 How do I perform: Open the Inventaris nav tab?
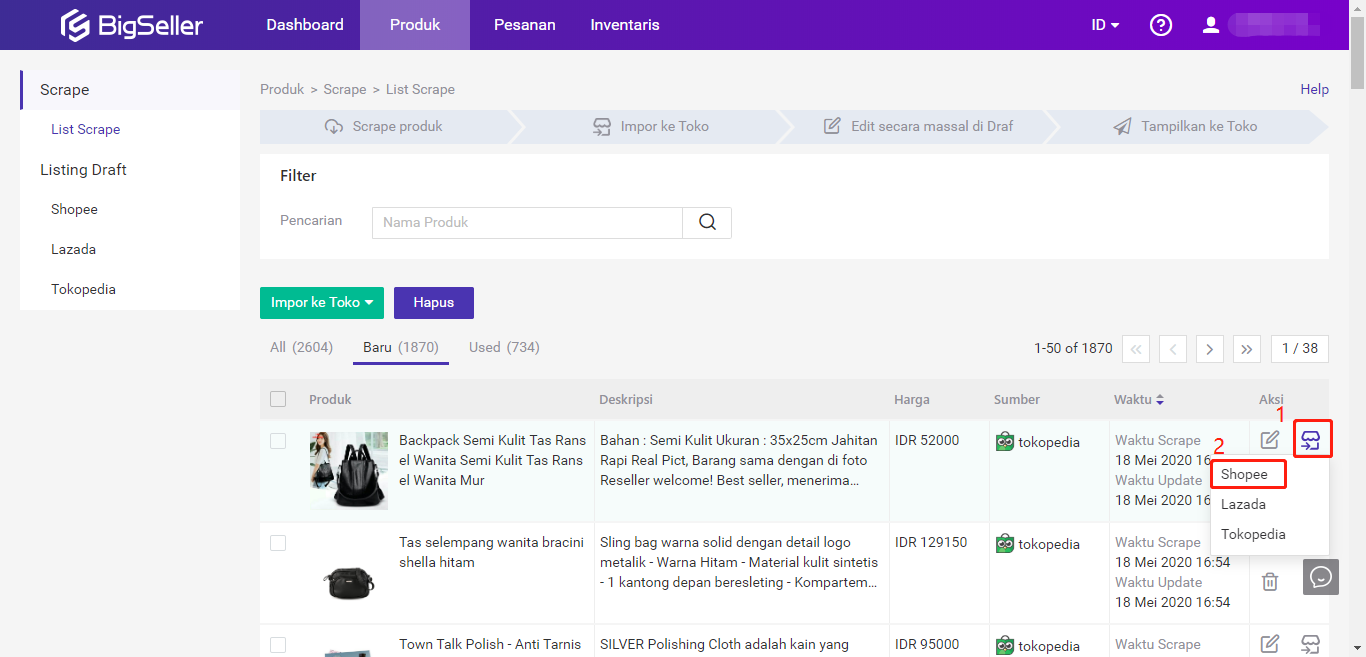tap(625, 25)
